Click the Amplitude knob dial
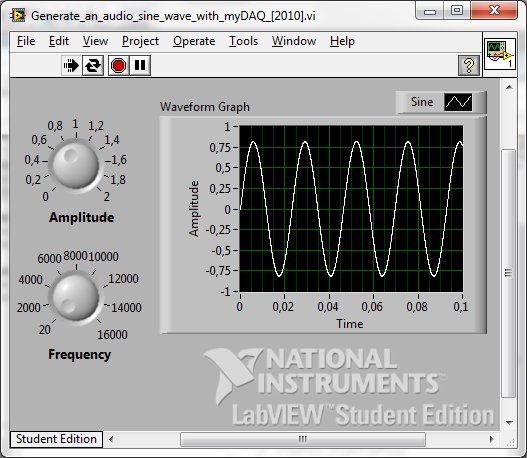Image resolution: width=527 pixels, height=458 pixels. tap(76, 165)
